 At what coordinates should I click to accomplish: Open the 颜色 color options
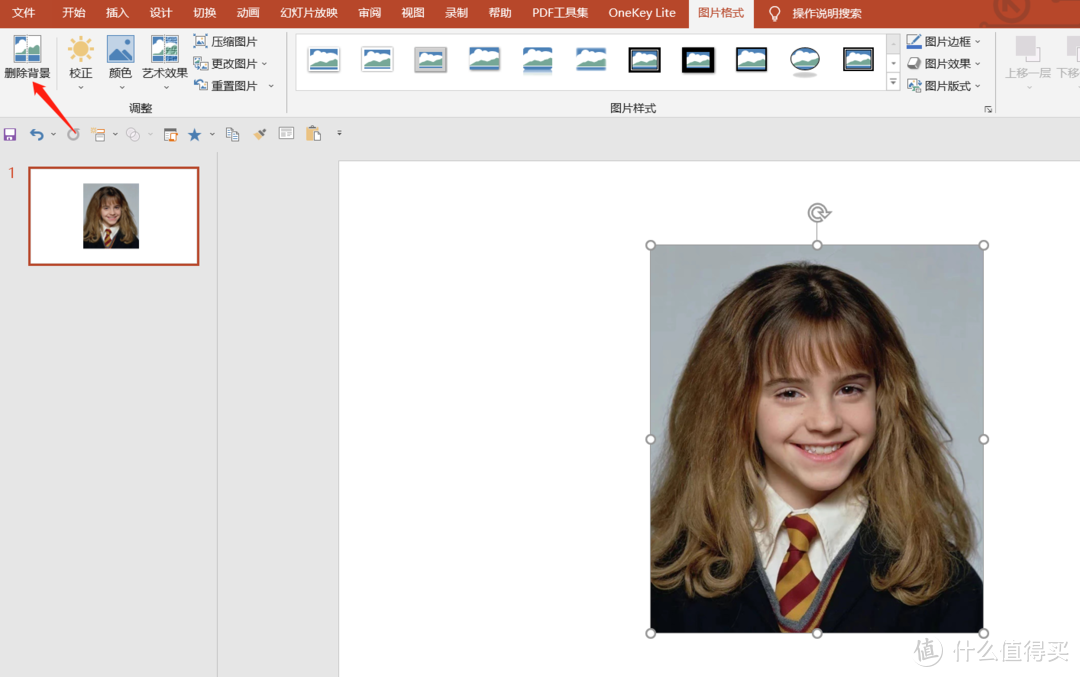121,62
